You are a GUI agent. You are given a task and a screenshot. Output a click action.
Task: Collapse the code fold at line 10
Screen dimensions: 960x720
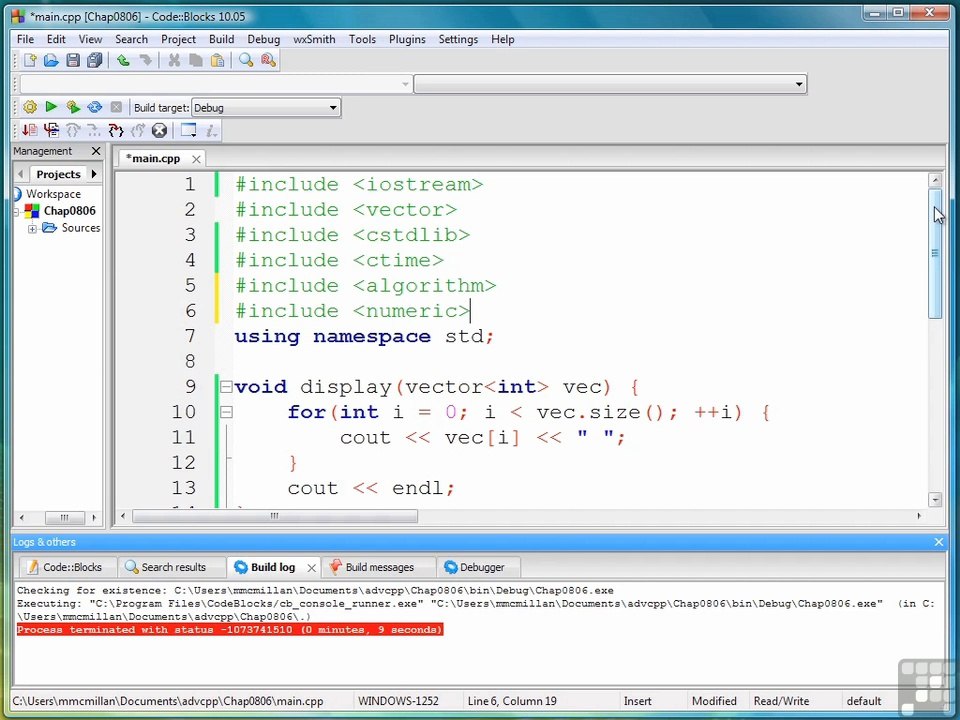pyautogui.click(x=226, y=412)
